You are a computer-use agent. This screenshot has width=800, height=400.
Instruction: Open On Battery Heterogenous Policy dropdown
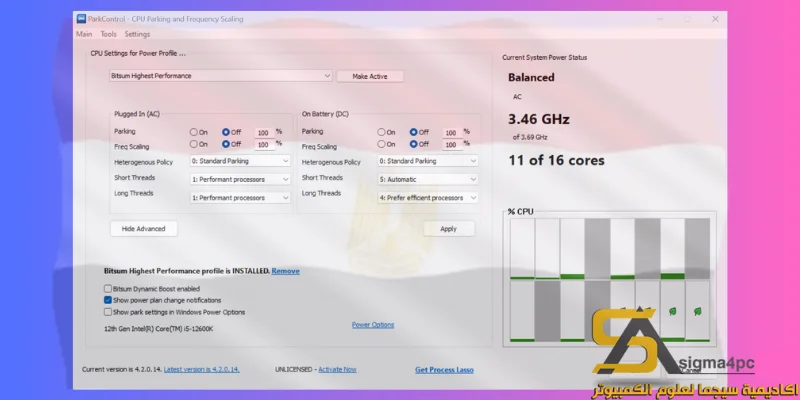pos(428,161)
